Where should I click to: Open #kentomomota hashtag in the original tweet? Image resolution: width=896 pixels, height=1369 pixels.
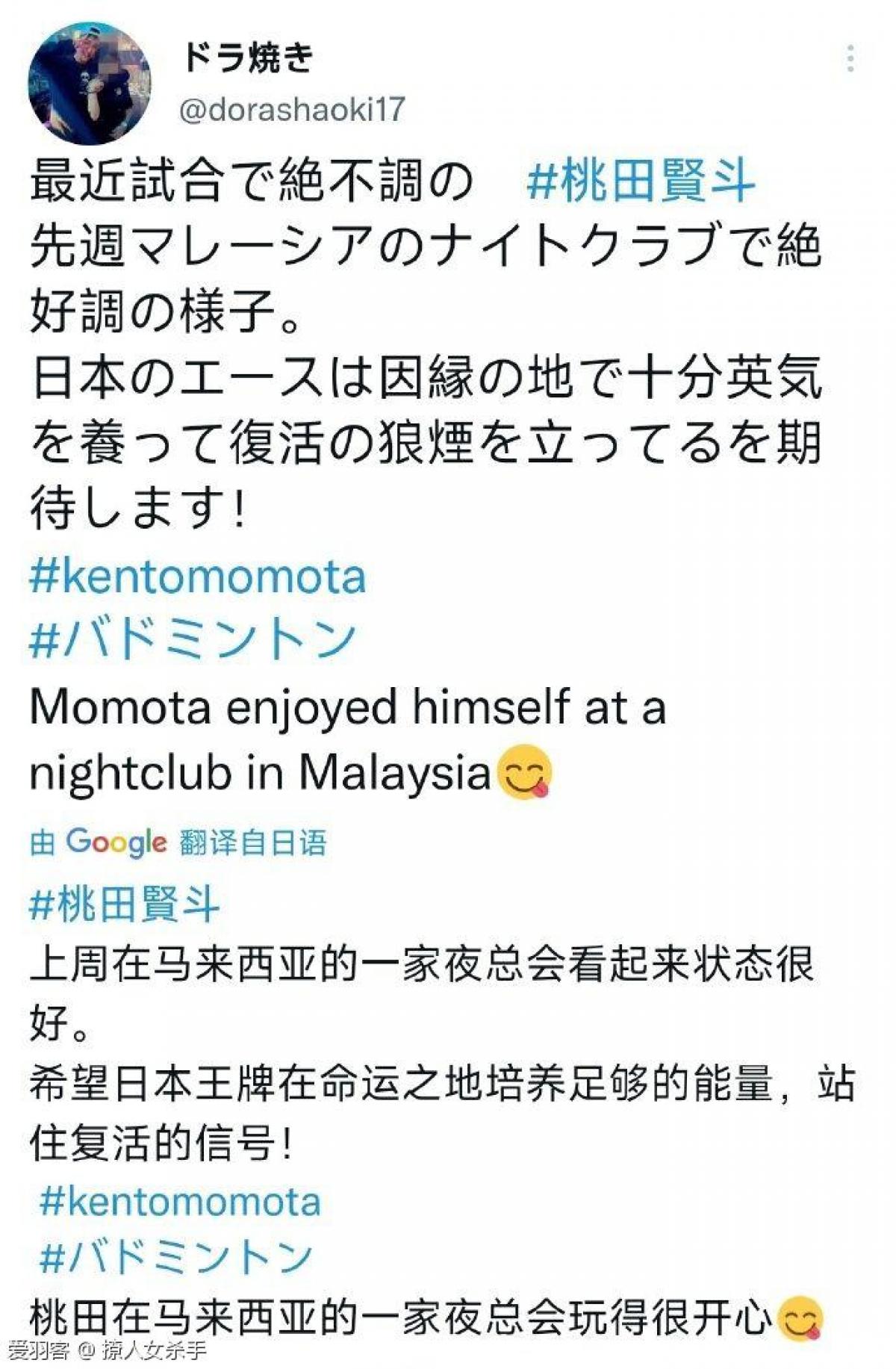coord(198,577)
